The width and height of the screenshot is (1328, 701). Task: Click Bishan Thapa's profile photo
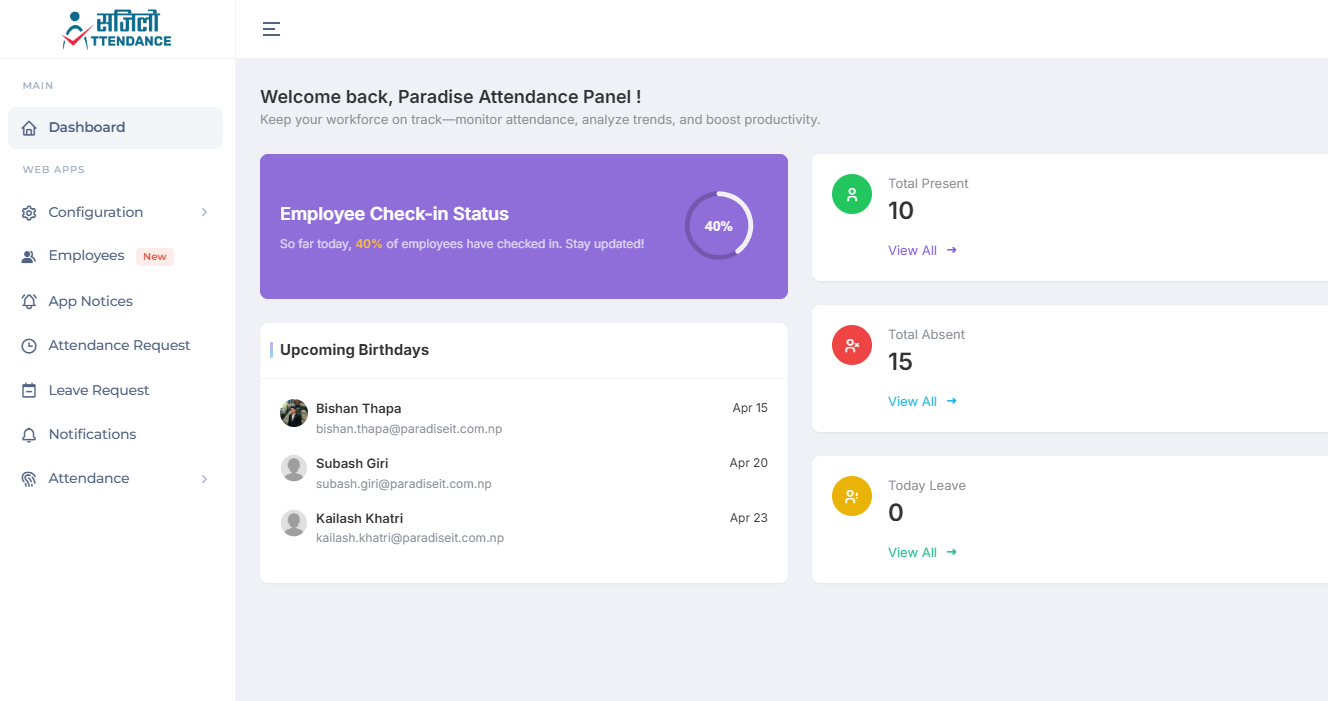click(x=294, y=413)
